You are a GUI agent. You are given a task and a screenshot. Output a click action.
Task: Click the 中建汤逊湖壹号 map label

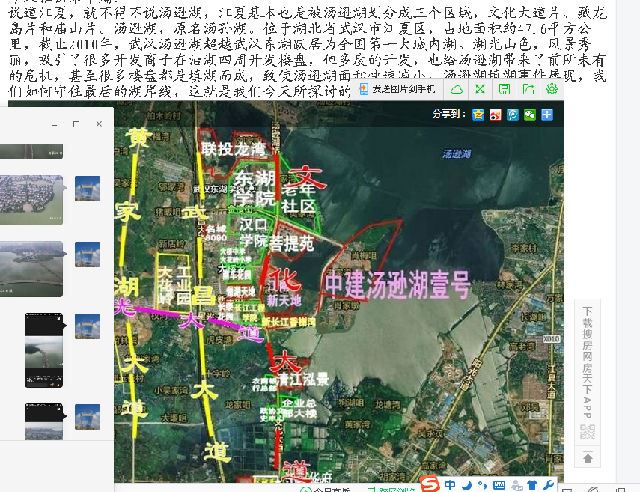tap(398, 285)
